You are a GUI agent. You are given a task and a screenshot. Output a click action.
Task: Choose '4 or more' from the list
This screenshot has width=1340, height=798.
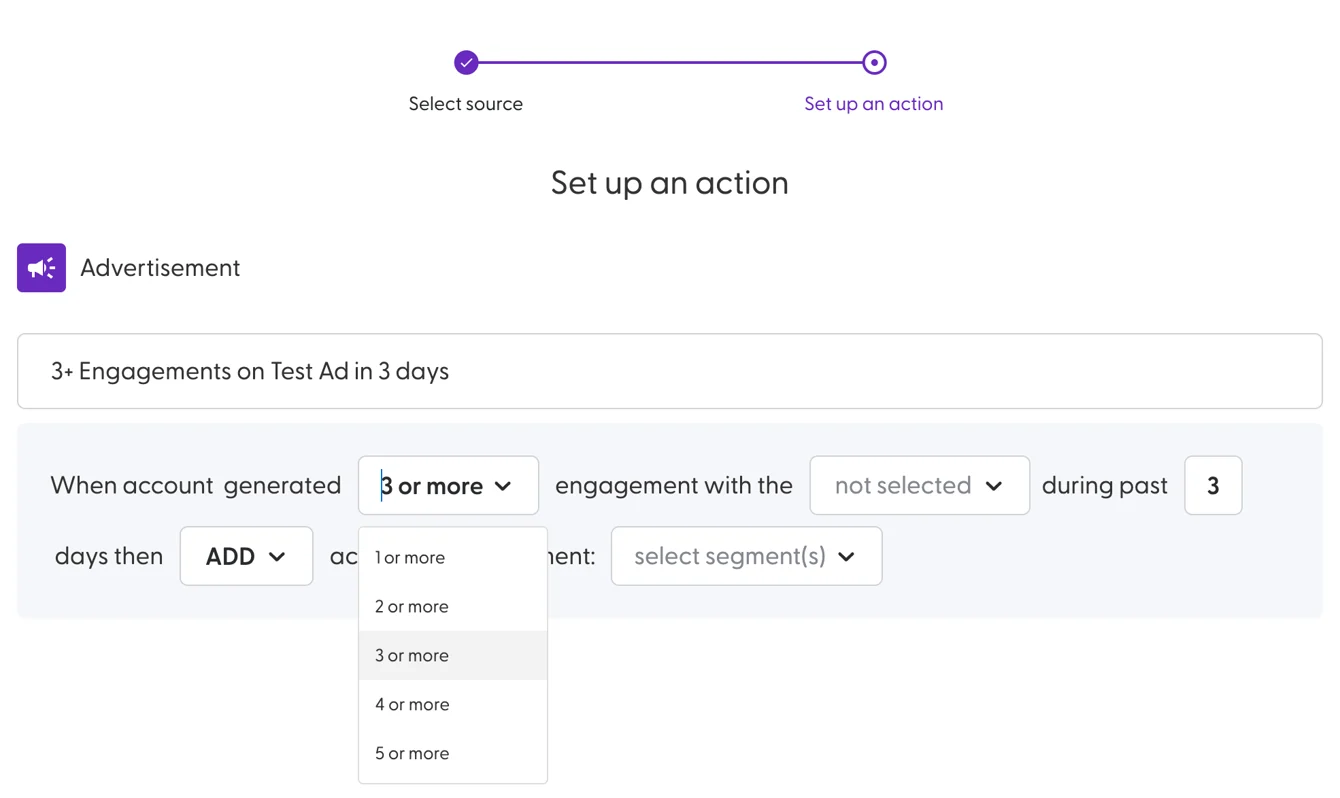[x=453, y=704]
